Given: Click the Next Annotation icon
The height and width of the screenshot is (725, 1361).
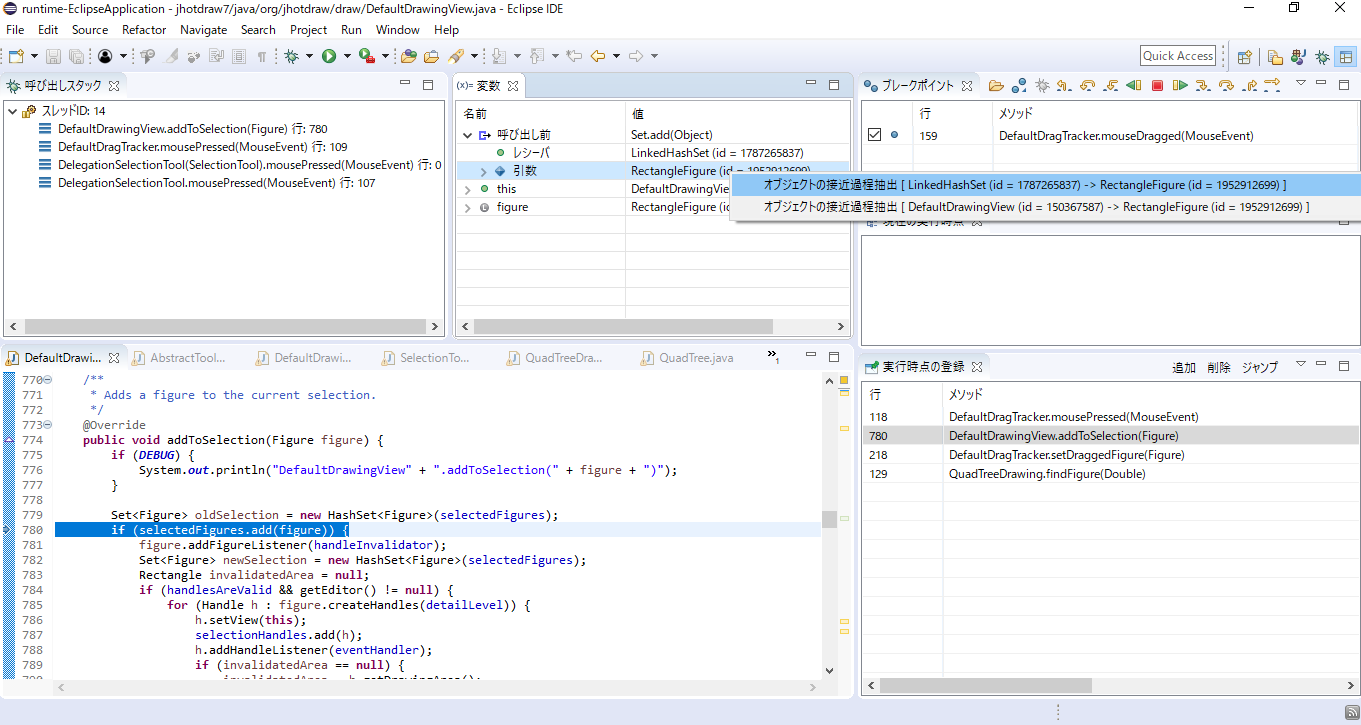Looking at the screenshot, I should click(x=499, y=56).
